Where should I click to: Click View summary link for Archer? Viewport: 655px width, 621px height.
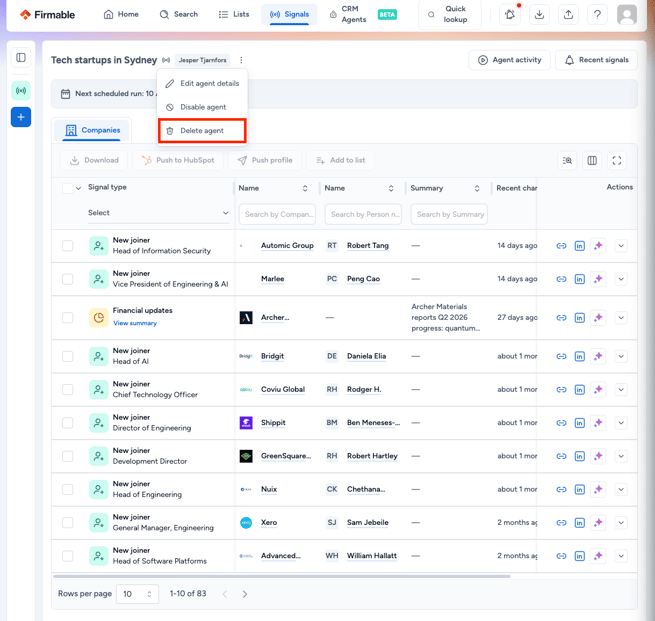135,323
